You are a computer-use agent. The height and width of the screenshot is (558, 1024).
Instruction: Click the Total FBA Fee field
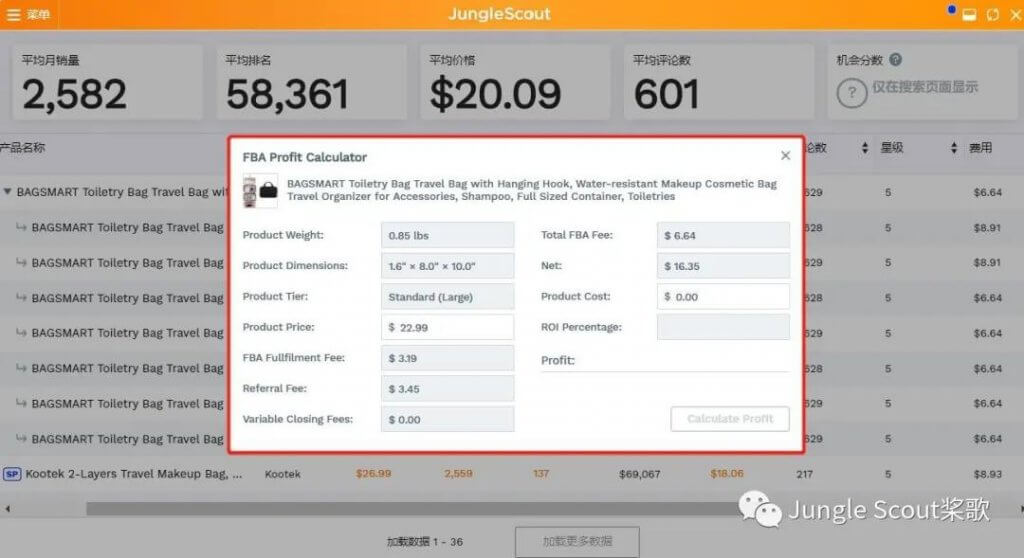point(723,235)
